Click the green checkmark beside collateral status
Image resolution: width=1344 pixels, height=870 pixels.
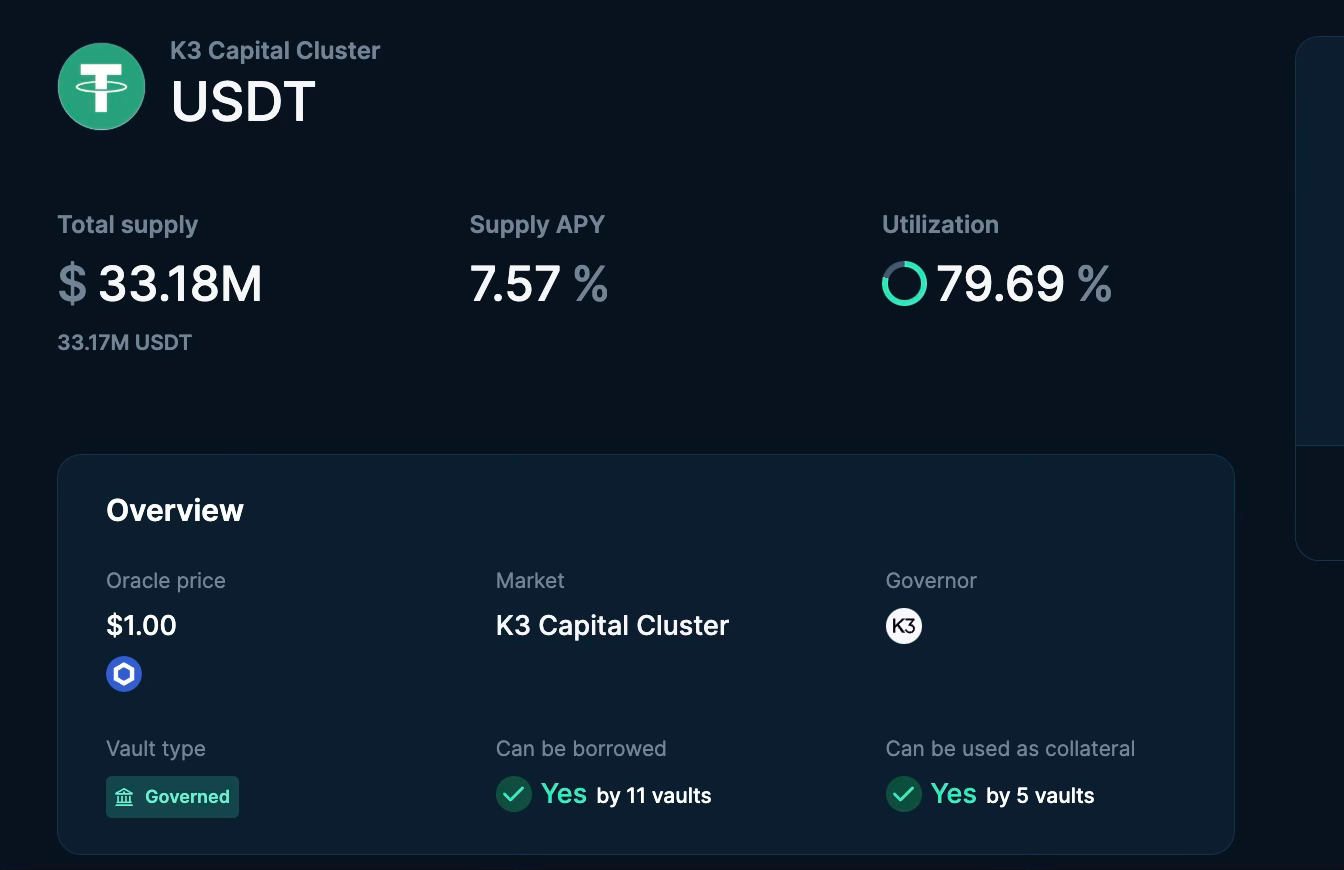(x=903, y=795)
